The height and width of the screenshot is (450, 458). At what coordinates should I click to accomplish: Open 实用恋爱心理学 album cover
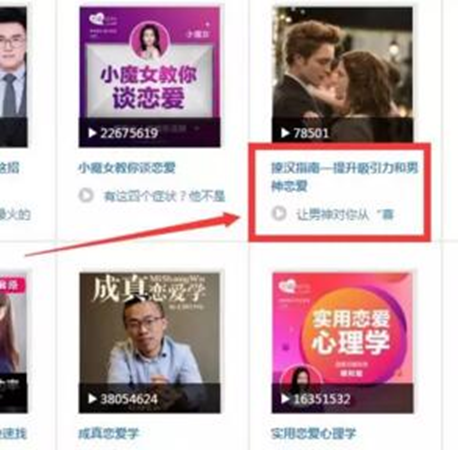click(x=342, y=343)
